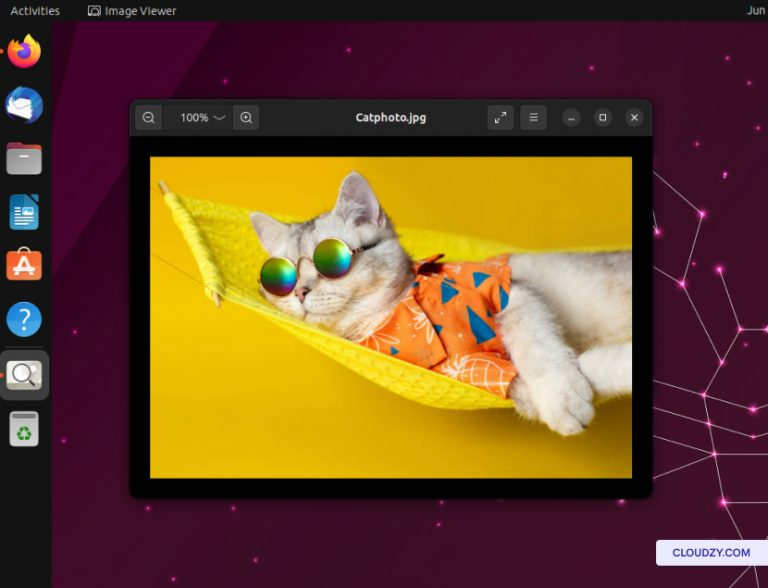
Task: Close the Catphoto.jpg window
Action: pyautogui.click(x=634, y=118)
